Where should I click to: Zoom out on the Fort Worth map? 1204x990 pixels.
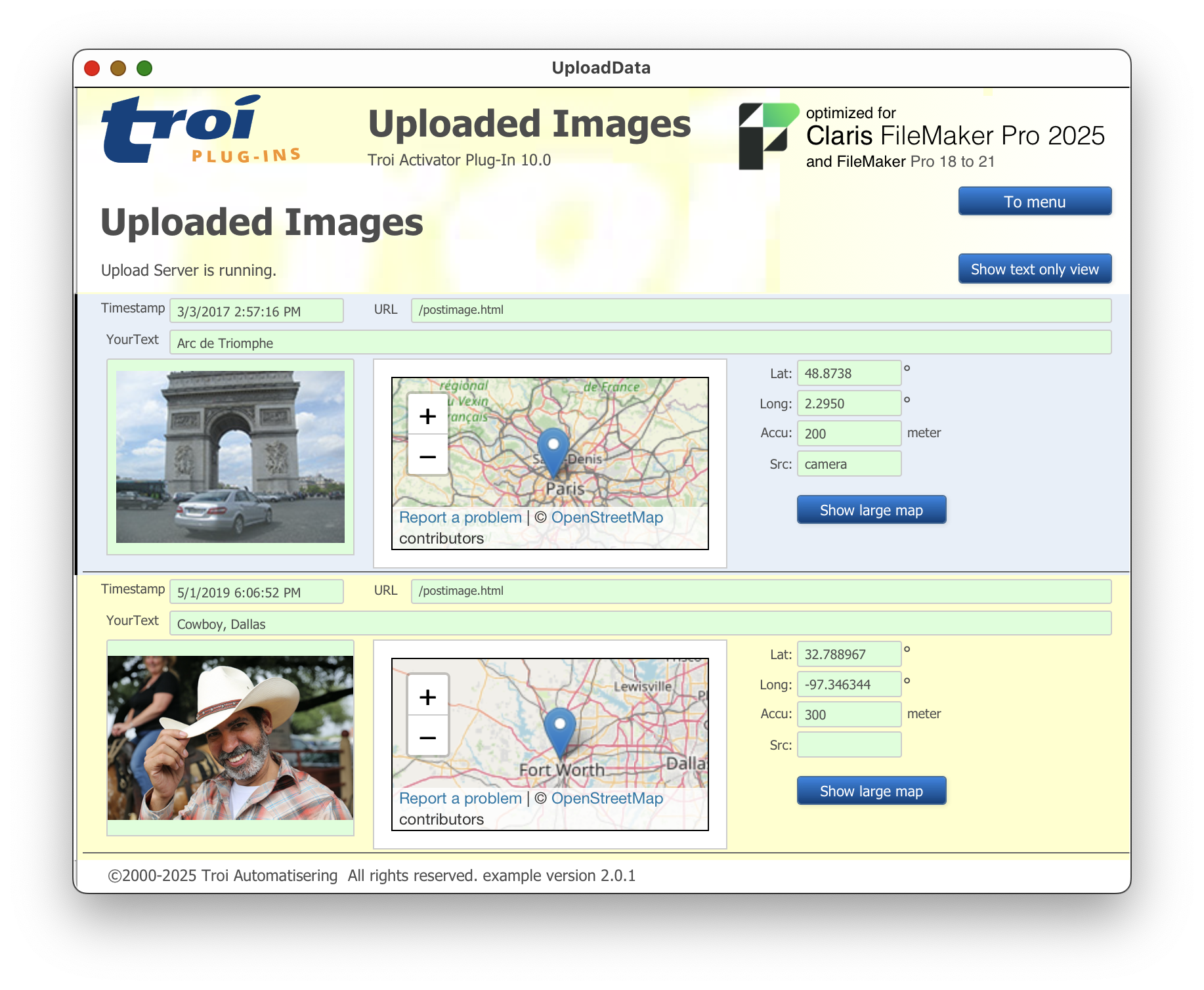coord(427,737)
